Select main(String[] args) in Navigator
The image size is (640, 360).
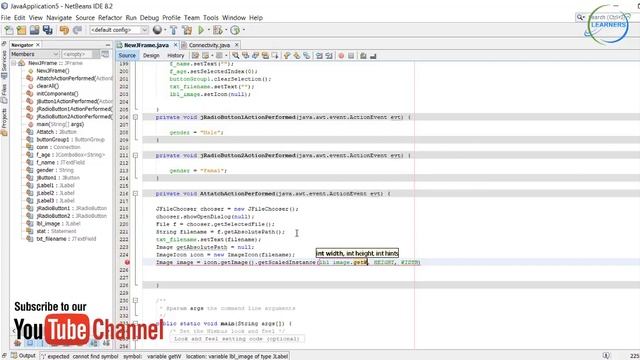pos(60,124)
